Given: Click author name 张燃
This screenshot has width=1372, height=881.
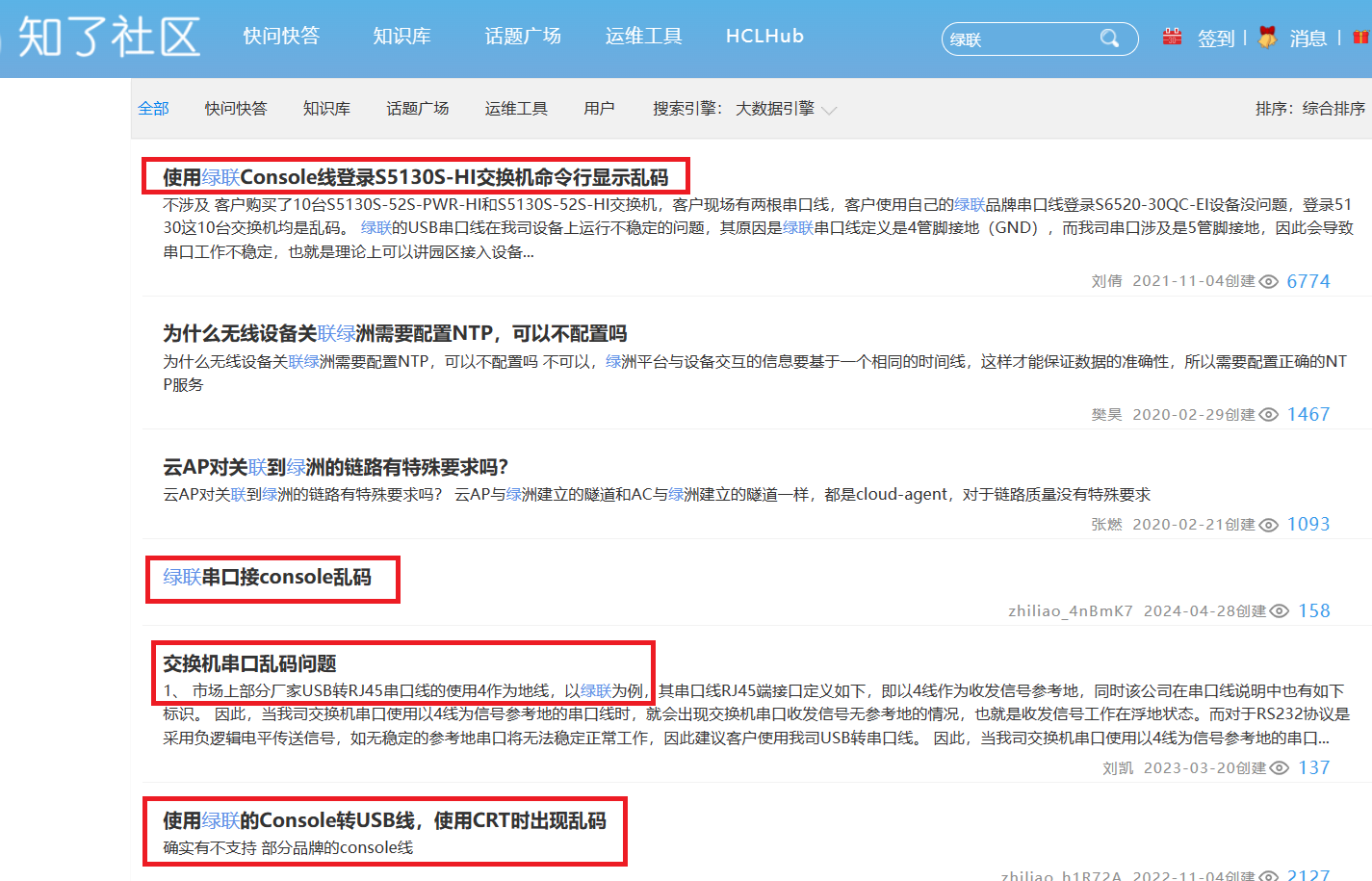Looking at the screenshot, I should pyautogui.click(x=1106, y=525).
